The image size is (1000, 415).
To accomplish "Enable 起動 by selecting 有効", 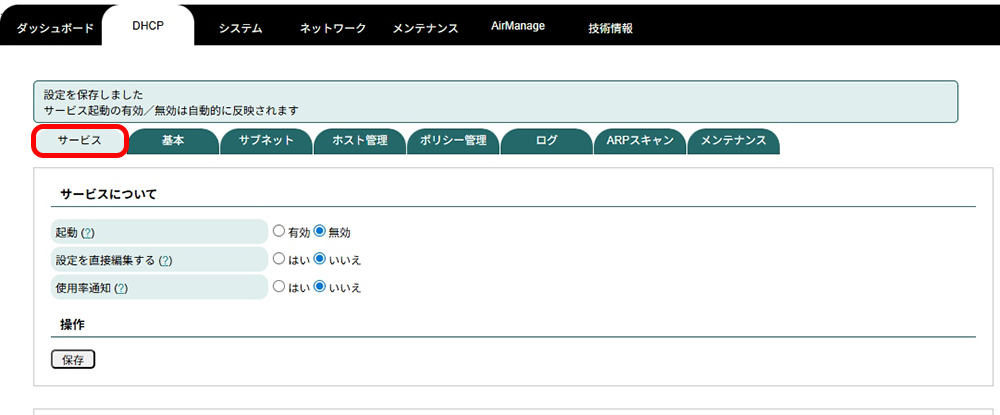I will pos(280,232).
